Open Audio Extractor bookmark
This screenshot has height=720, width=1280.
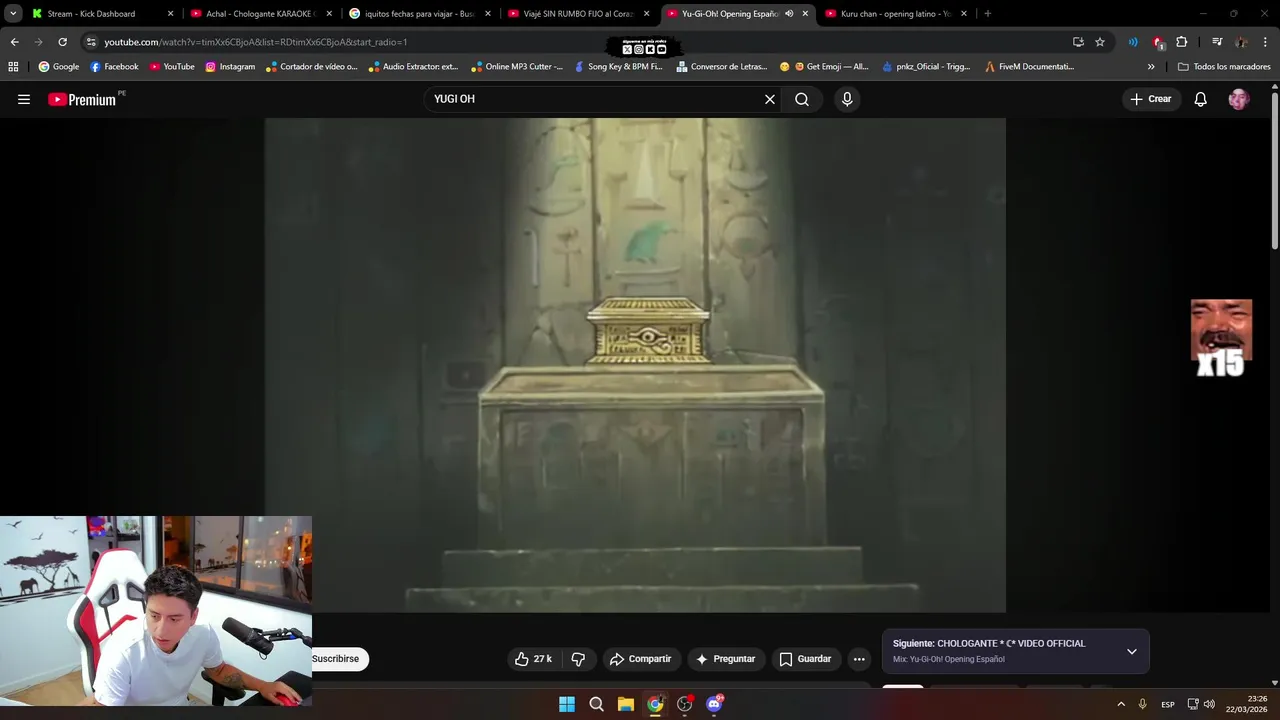pos(413,67)
